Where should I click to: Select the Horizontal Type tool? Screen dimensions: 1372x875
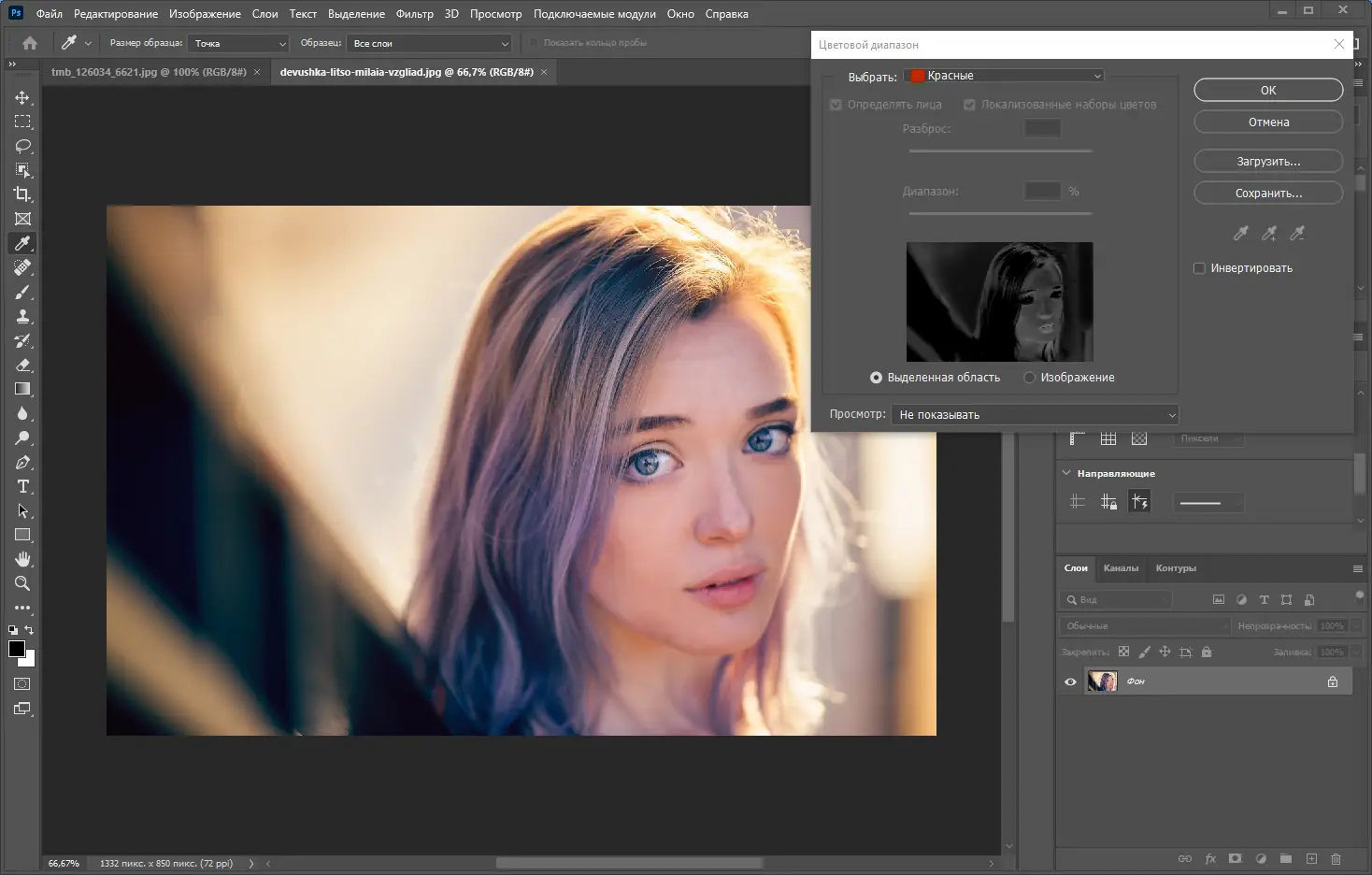click(x=22, y=487)
